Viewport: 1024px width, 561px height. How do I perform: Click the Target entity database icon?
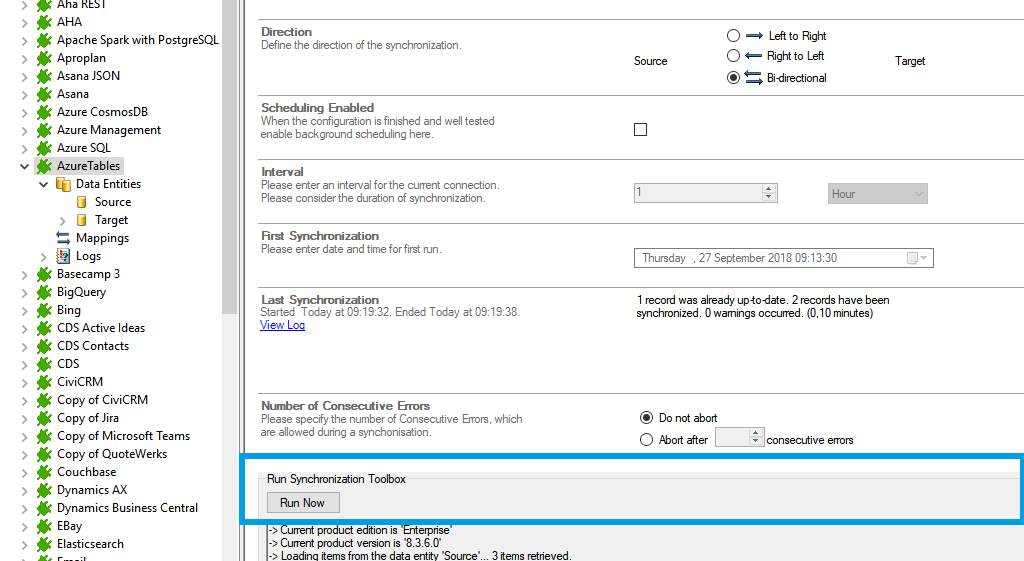(82, 220)
